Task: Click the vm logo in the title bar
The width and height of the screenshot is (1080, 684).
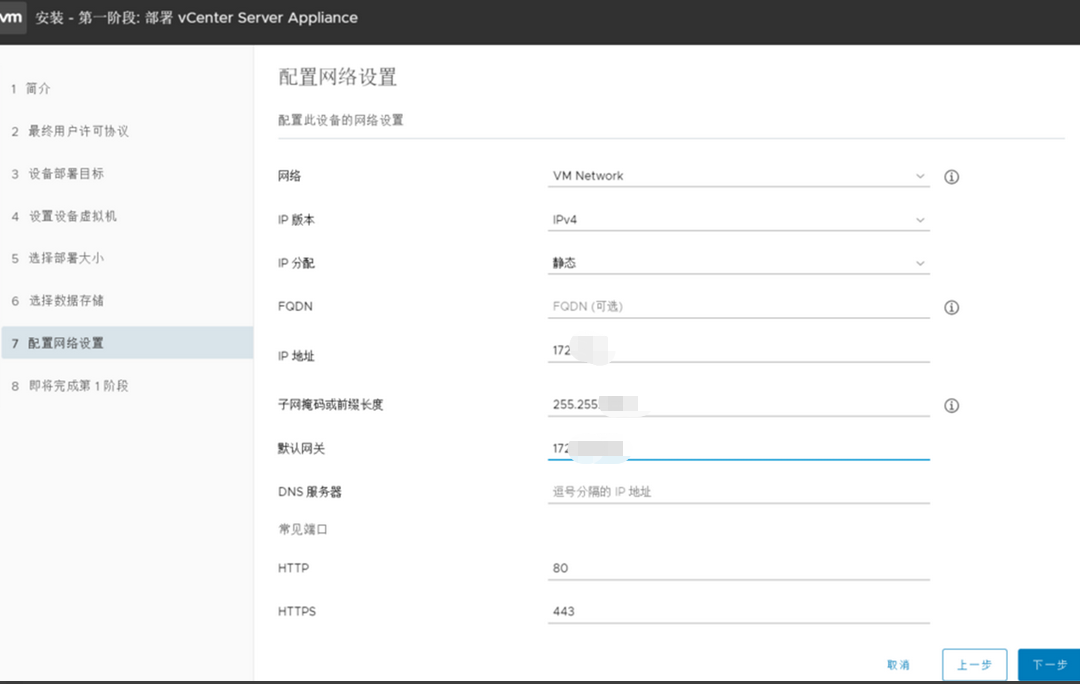Action: 12,17
